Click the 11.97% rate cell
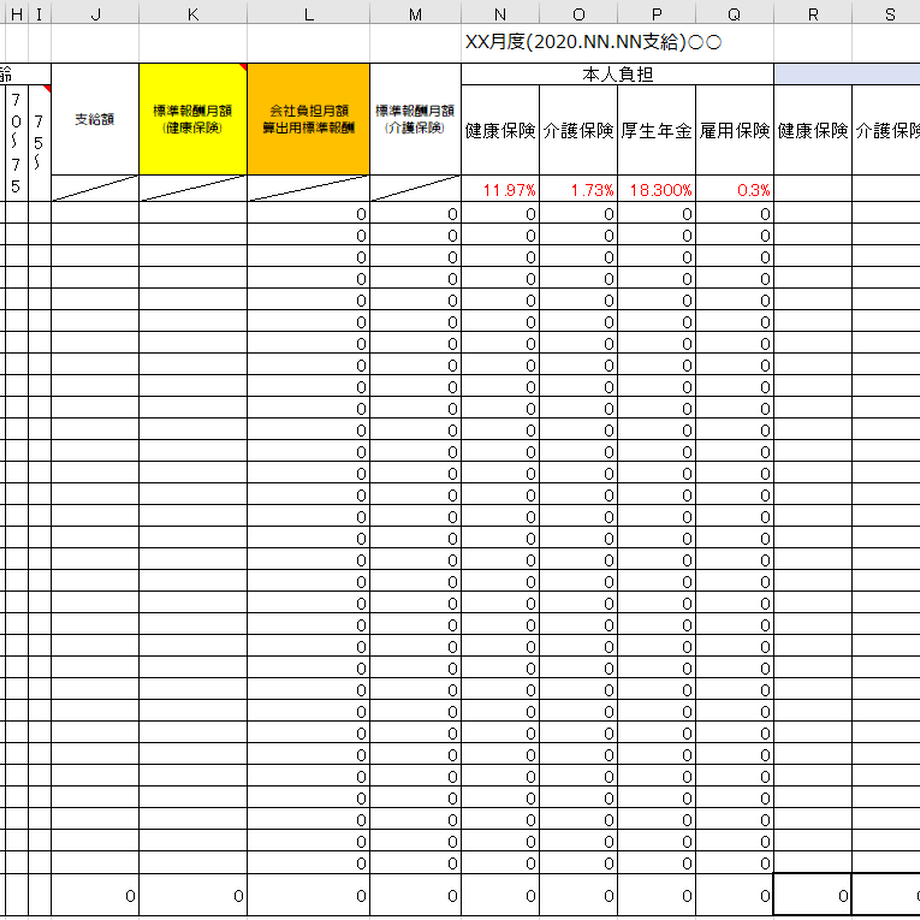The image size is (920, 920). [x=500, y=189]
